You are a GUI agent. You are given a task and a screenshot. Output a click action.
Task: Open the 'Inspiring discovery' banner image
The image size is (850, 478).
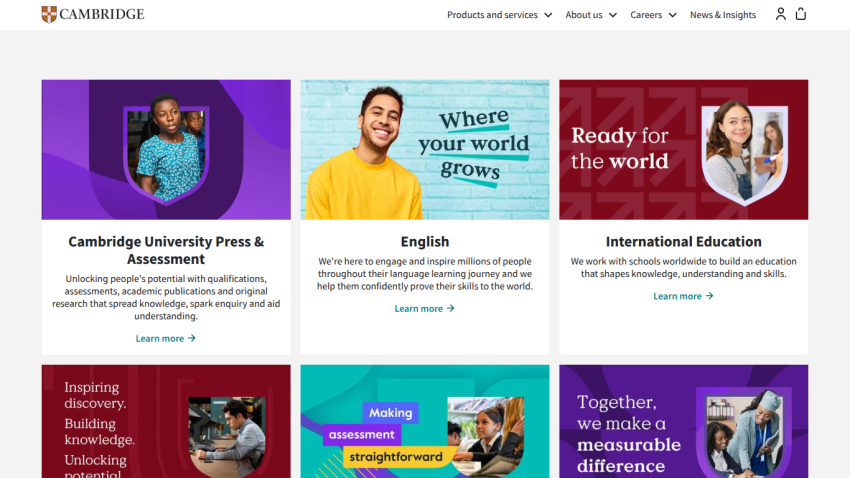[166, 421]
